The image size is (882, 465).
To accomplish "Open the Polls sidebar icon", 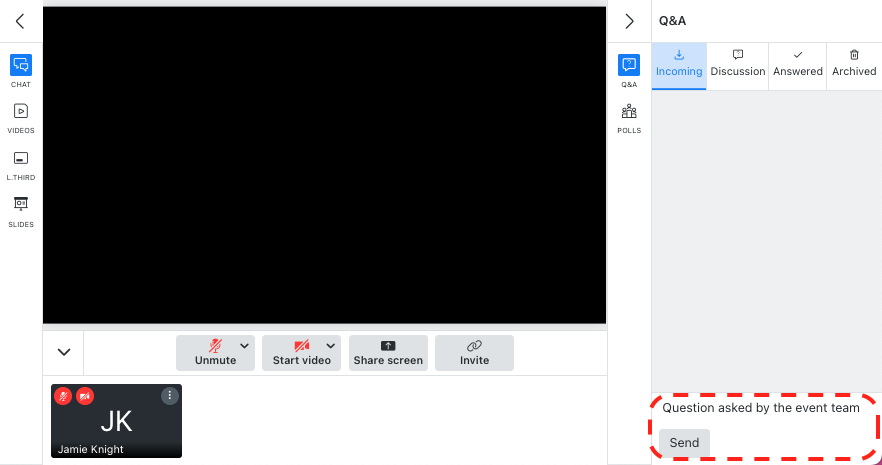I will point(629,111).
